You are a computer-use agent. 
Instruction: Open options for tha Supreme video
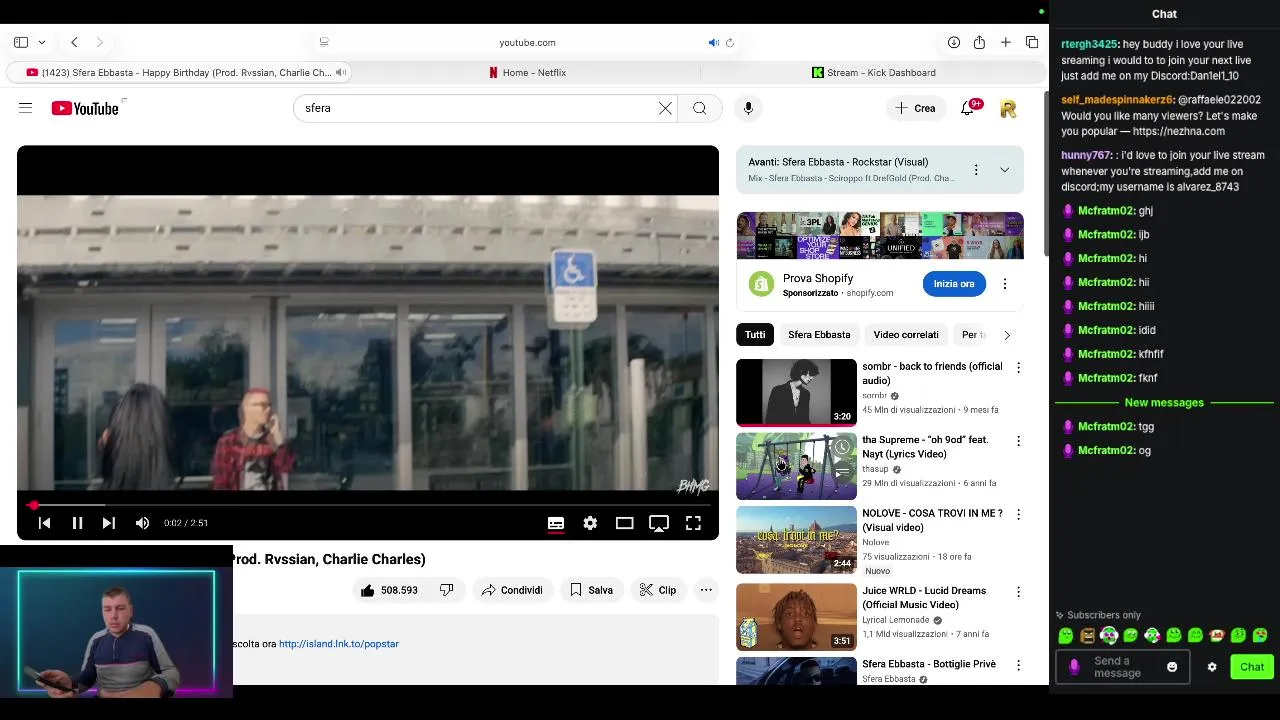click(1018, 441)
